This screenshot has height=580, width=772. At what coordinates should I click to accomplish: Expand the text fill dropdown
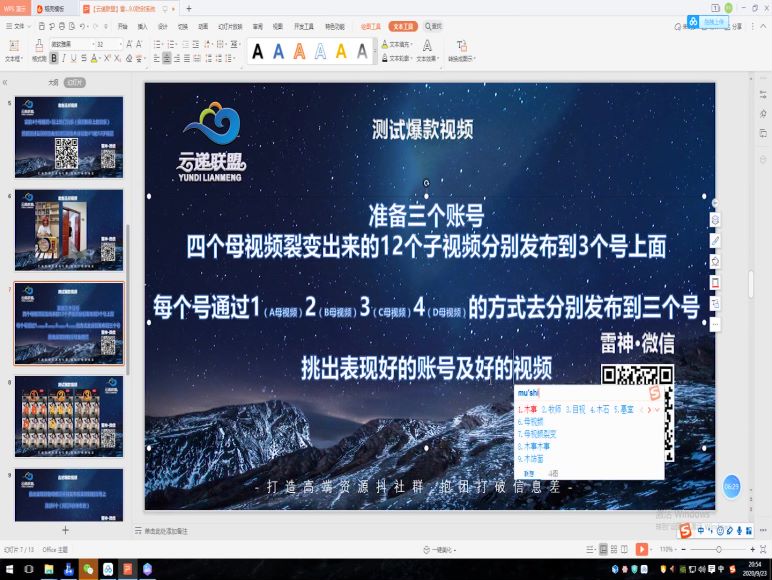click(412, 44)
